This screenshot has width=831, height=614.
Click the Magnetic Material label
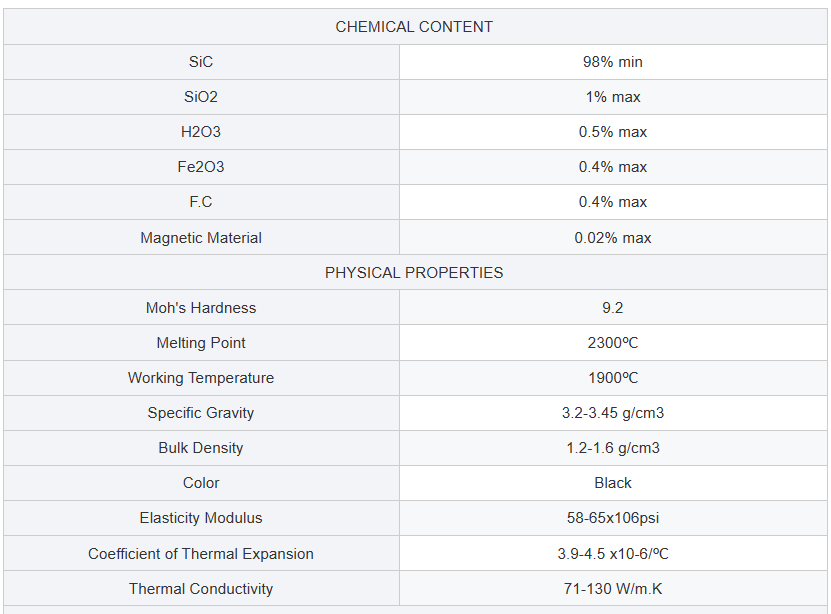coord(201,238)
